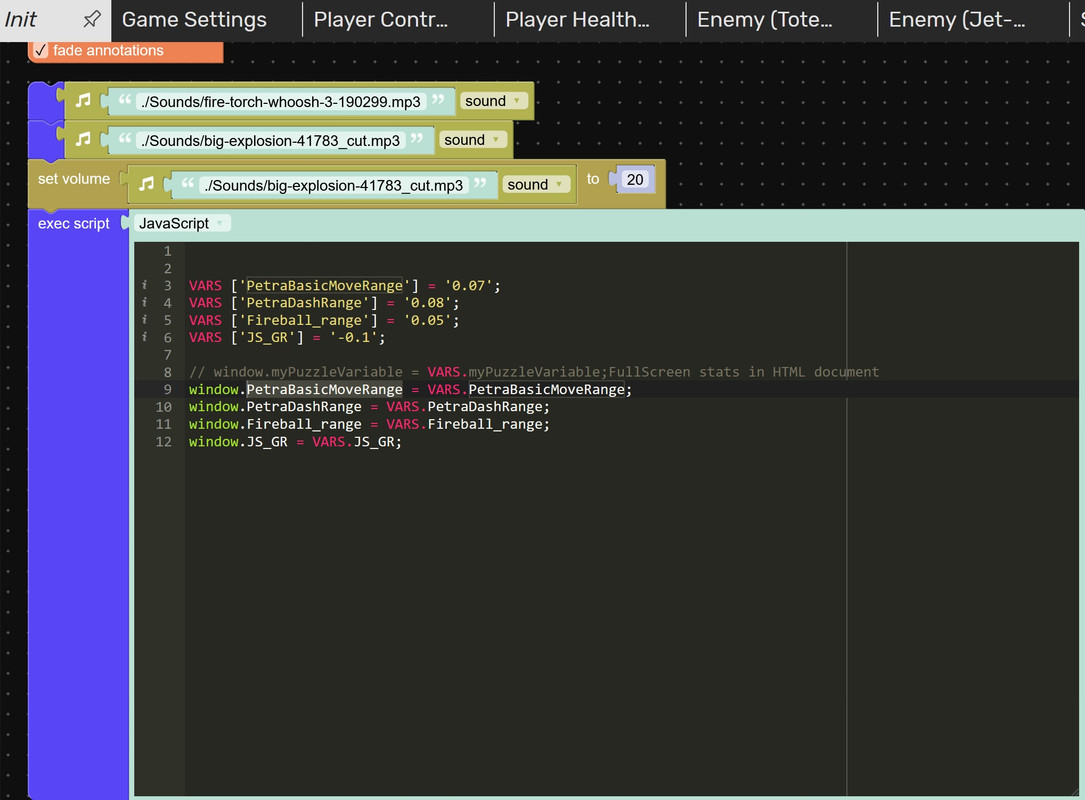Open sound dropdown inside set volume block

point(536,184)
